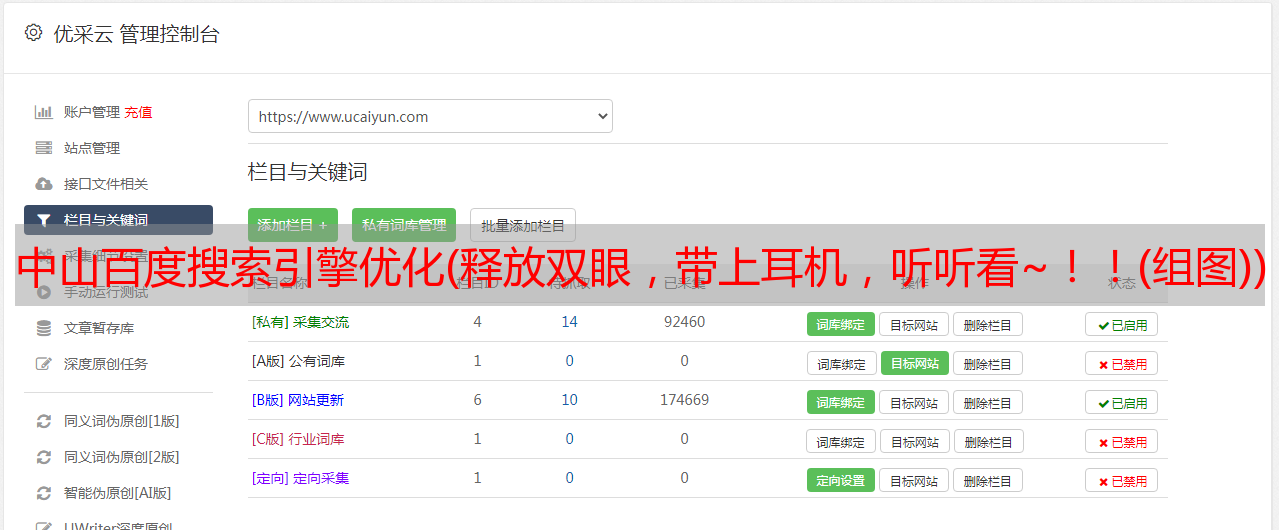The height and width of the screenshot is (530, 1279).
Task: Click the edit icon beside 深度原创任务
Action: [44, 364]
